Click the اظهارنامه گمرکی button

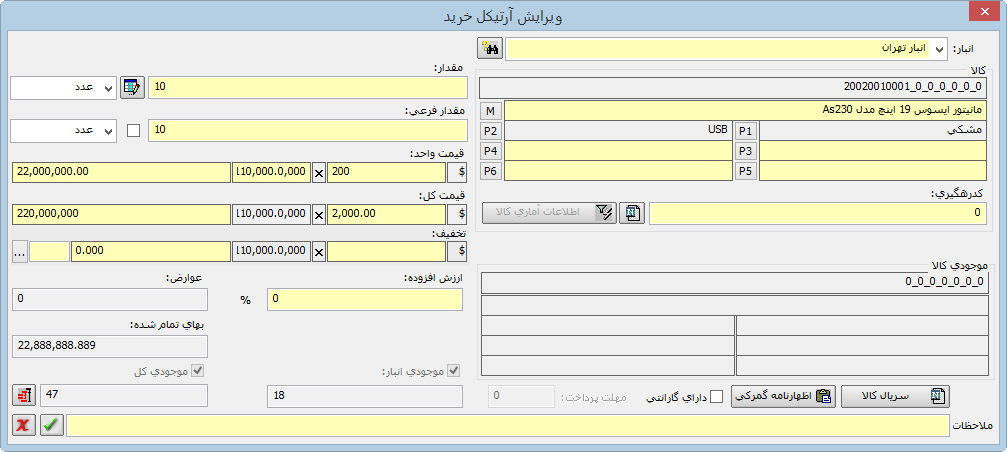[783, 396]
